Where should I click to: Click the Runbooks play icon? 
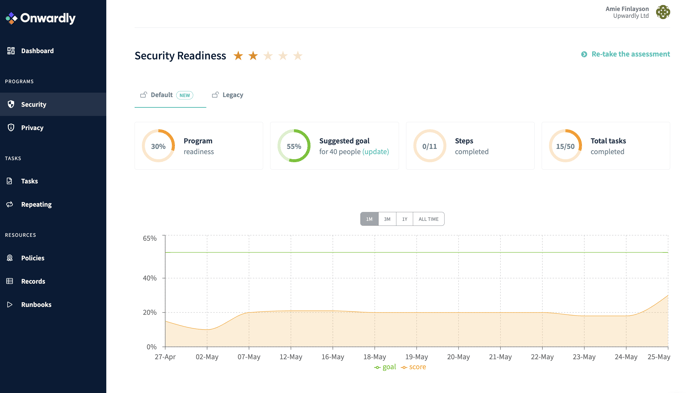[x=10, y=304]
